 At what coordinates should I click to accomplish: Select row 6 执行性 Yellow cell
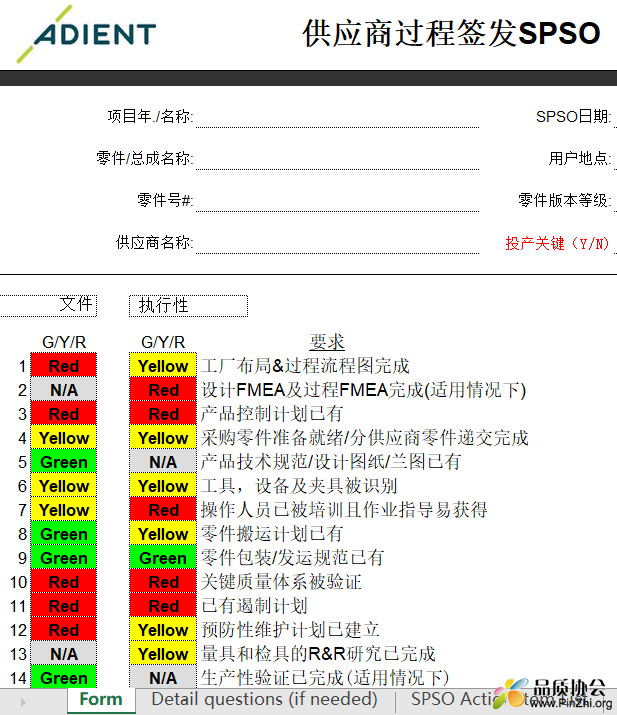pos(163,486)
